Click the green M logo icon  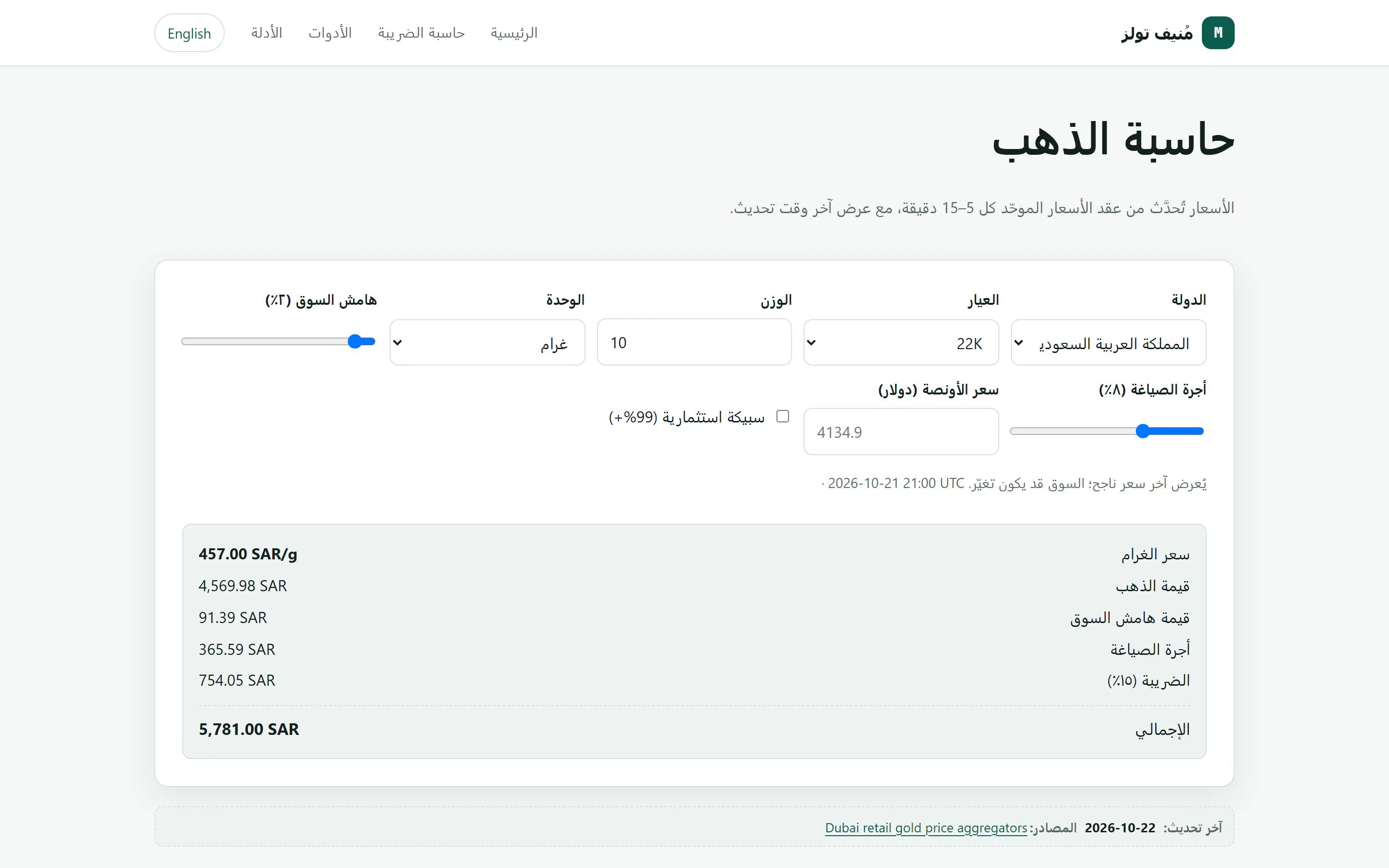pyautogui.click(x=1217, y=33)
